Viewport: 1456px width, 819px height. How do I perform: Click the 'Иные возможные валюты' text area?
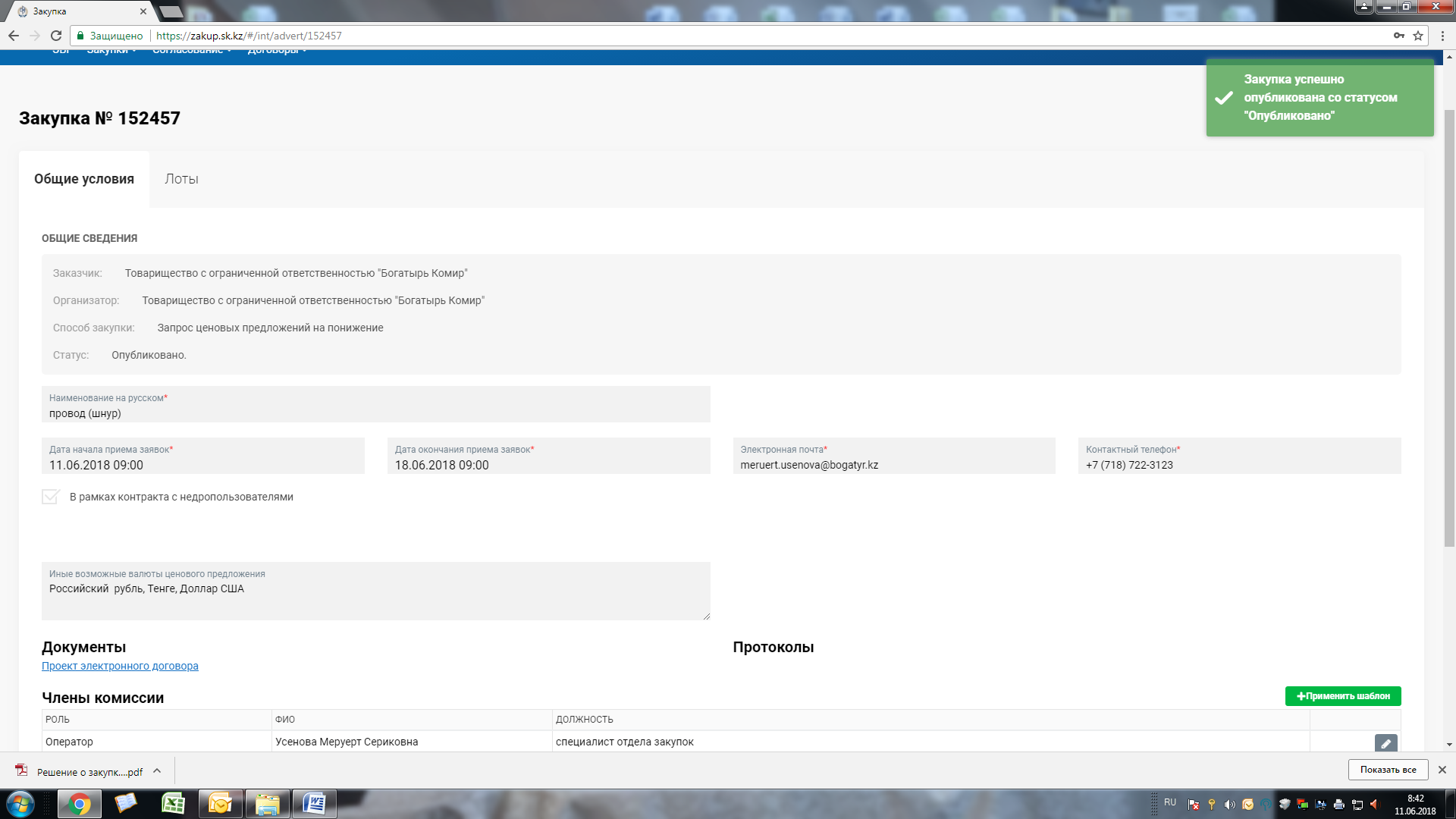pos(375,591)
